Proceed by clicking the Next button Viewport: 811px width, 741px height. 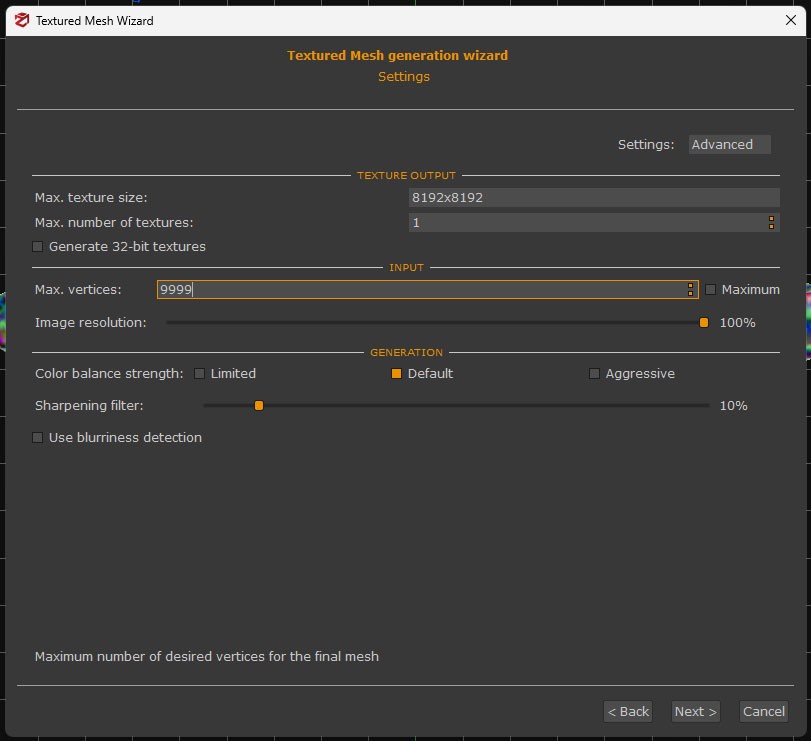click(x=695, y=712)
